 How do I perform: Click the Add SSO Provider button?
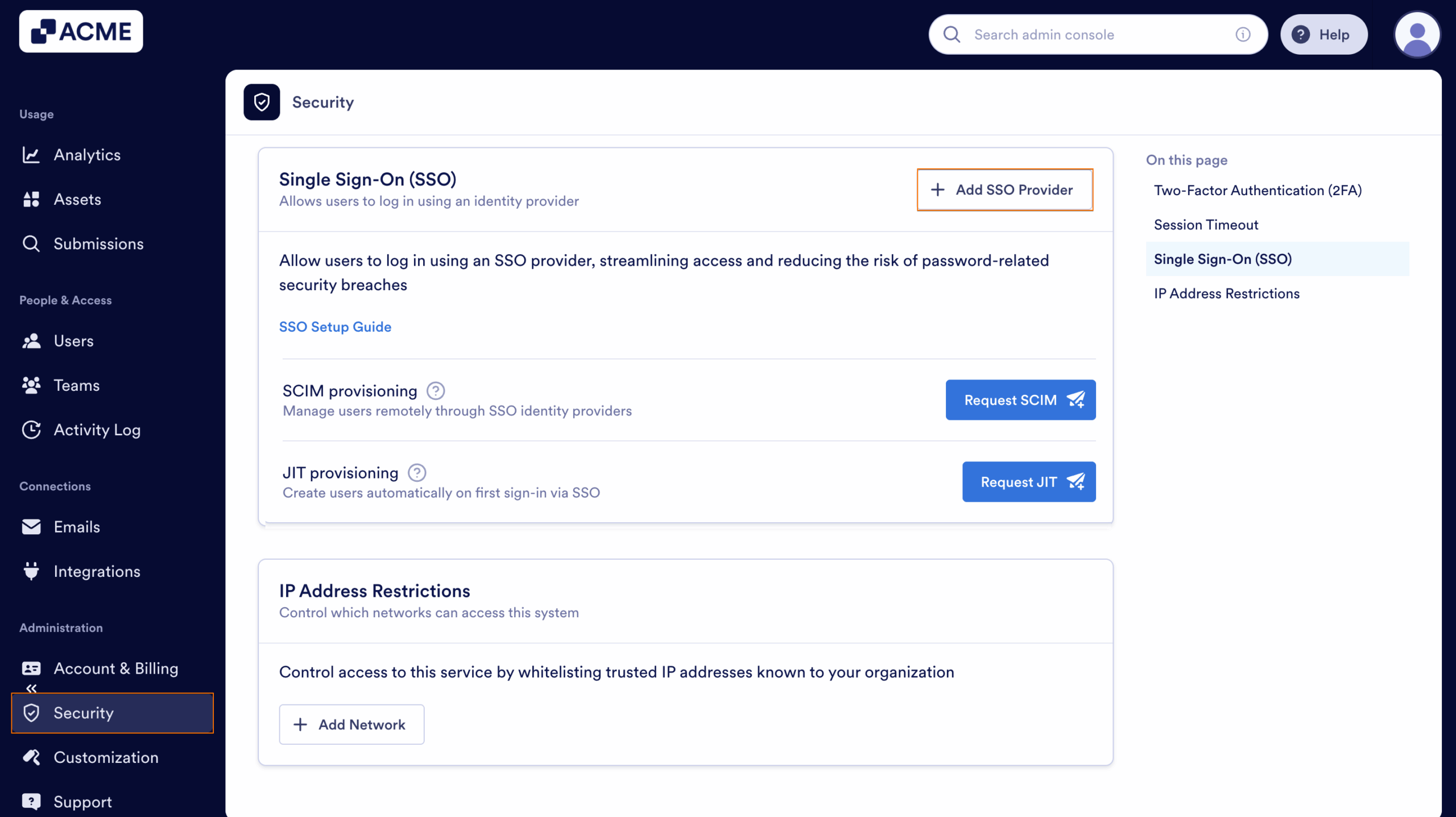[1005, 189]
